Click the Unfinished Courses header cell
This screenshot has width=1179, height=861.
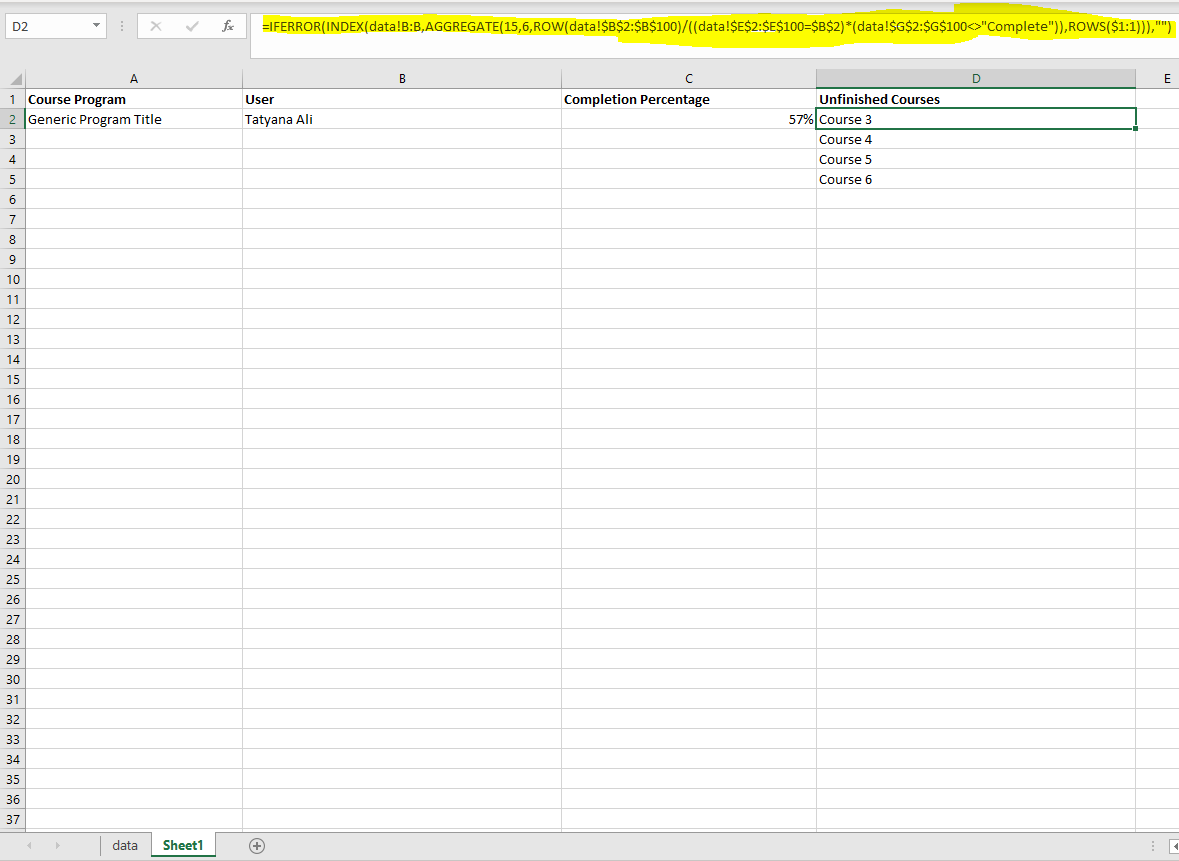coord(976,99)
